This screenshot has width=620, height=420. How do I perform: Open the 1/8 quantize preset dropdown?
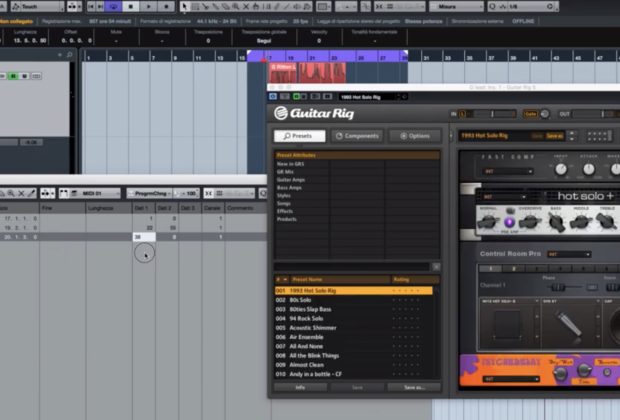522,6
